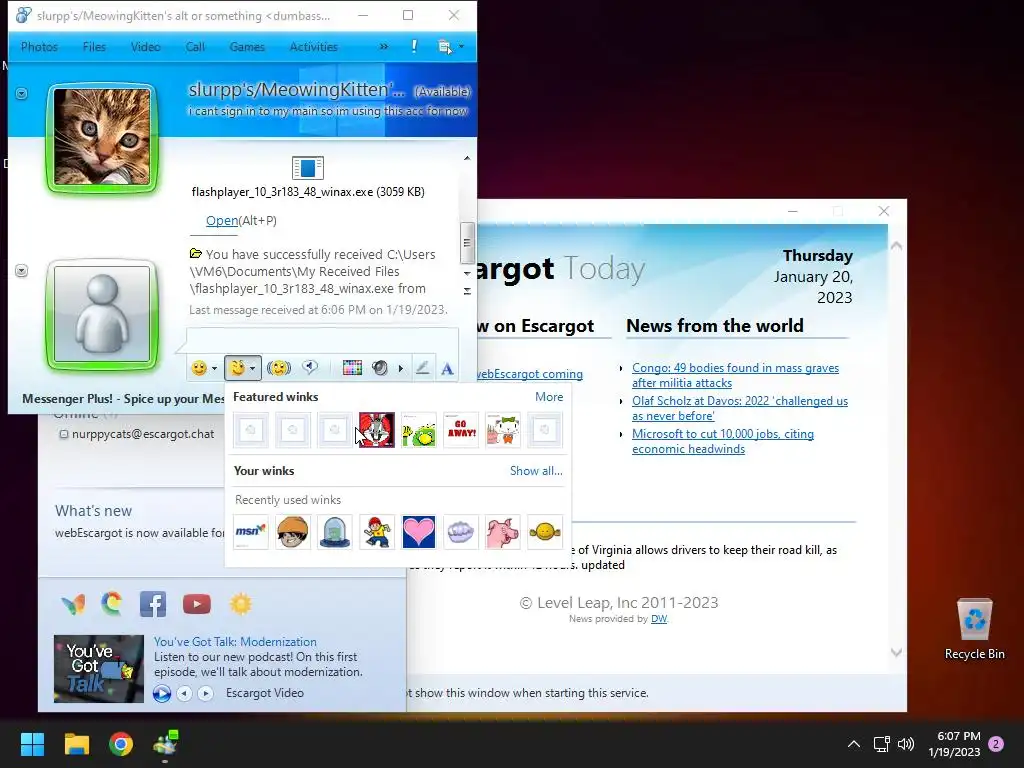Open You've Got Talk: Modernization link
Image resolution: width=1024 pixels, height=768 pixels.
coord(235,642)
